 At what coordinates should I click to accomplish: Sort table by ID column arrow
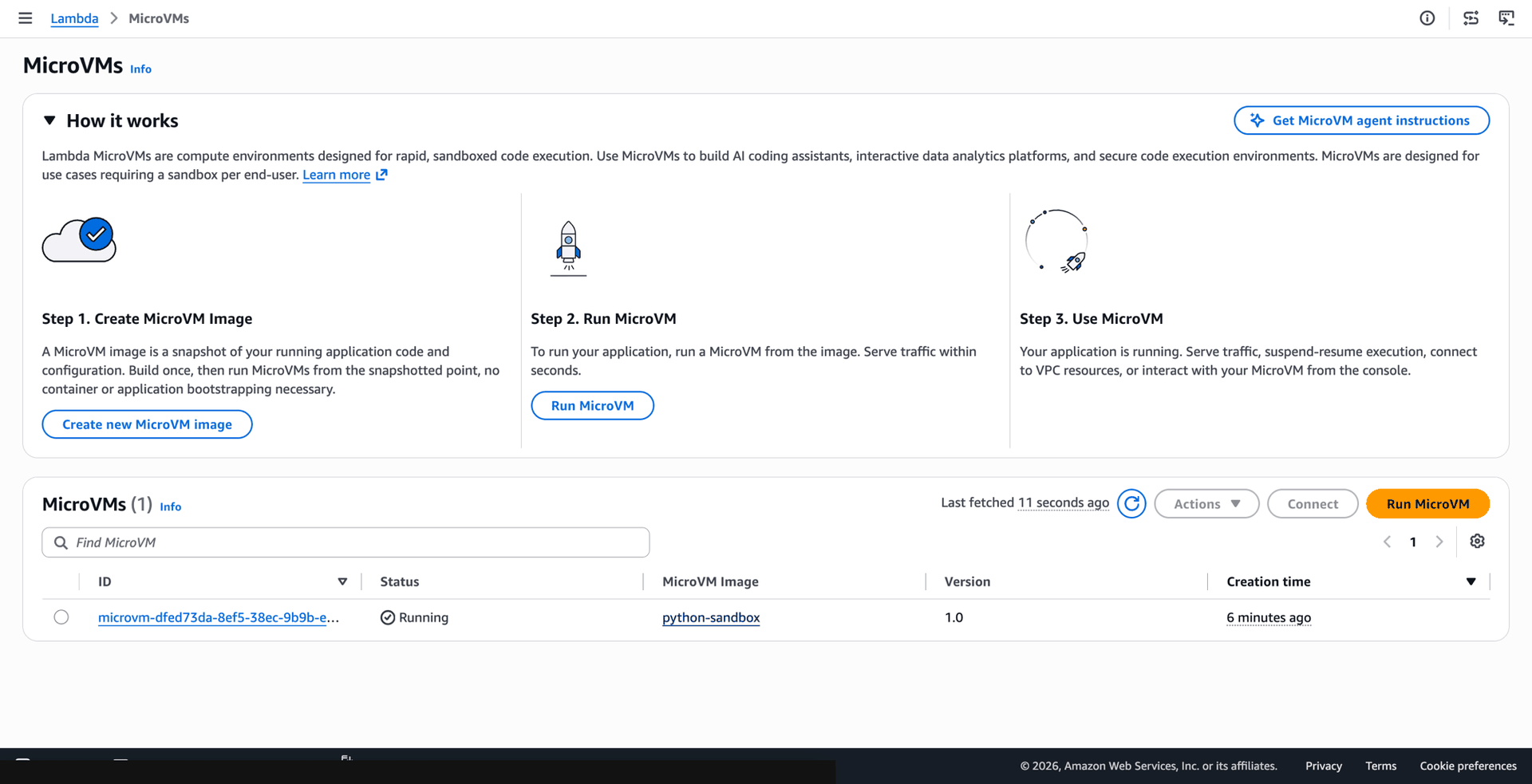[x=342, y=582]
